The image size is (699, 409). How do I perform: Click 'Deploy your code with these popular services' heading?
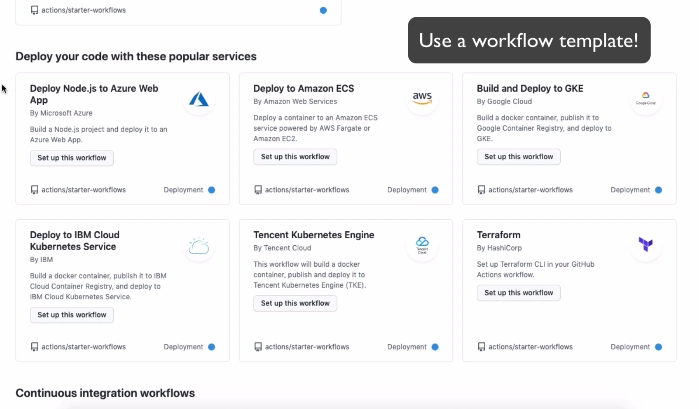[x=136, y=57]
